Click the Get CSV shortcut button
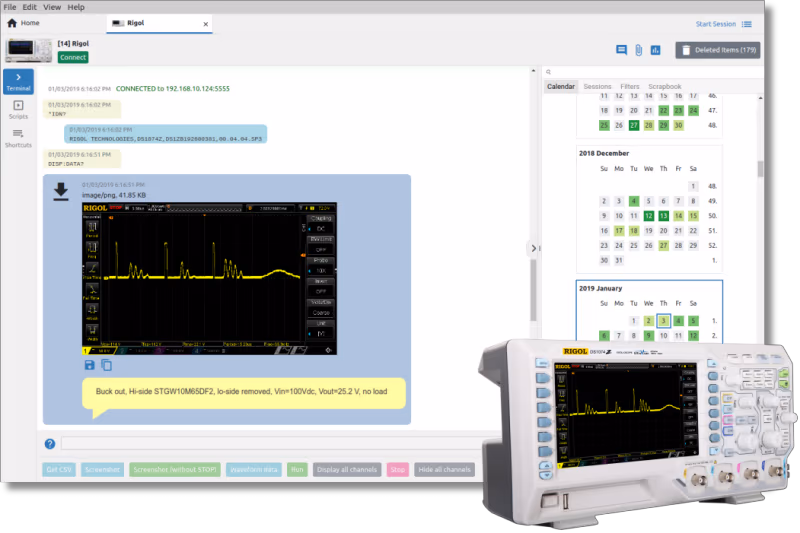The image size is (800, 533). [x=59, y=470]
